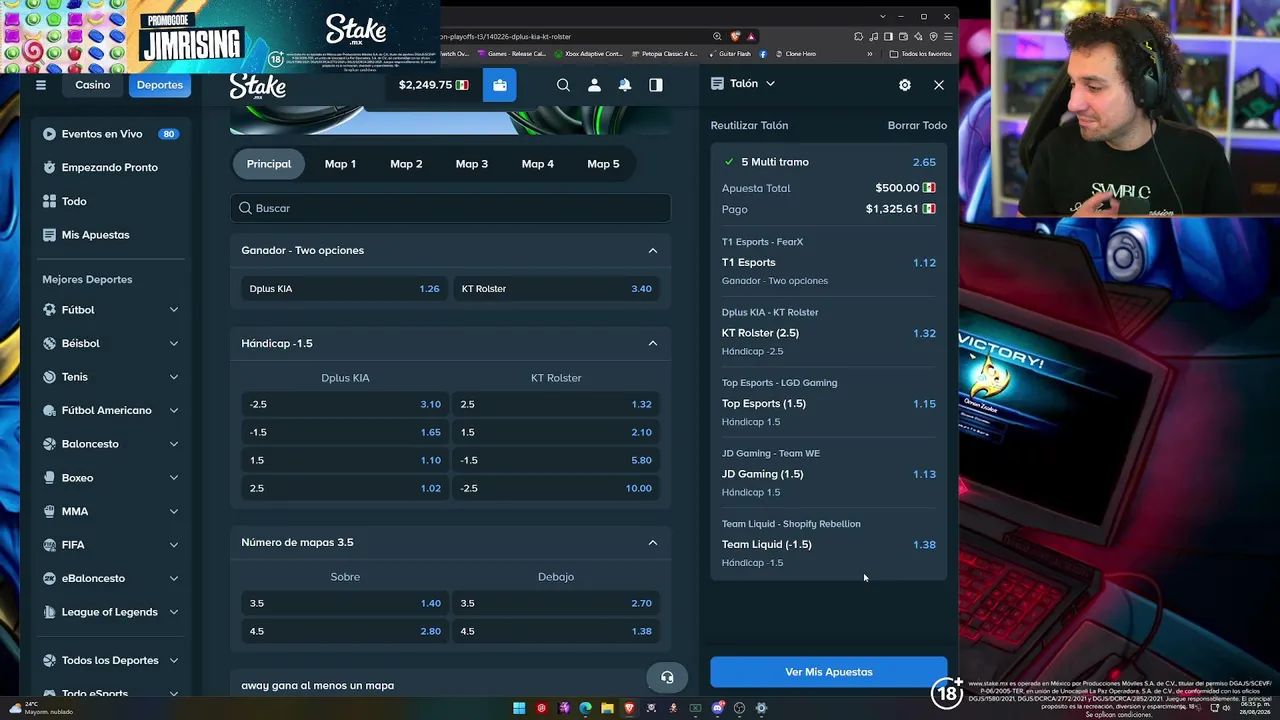Open the wallet deposit button
Screen dimensions: 1280x720
(x=500, y=85)
